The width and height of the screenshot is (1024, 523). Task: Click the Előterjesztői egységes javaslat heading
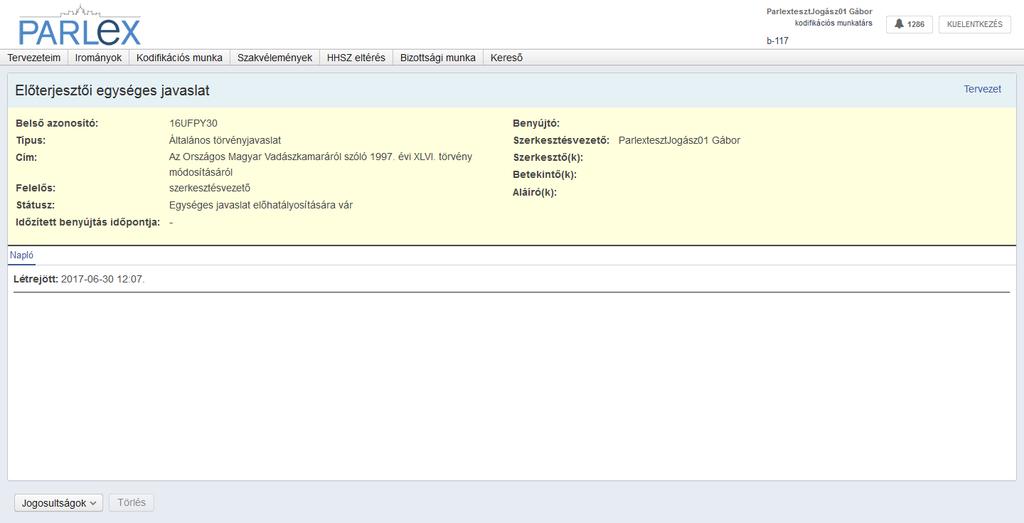pos(112,91)
